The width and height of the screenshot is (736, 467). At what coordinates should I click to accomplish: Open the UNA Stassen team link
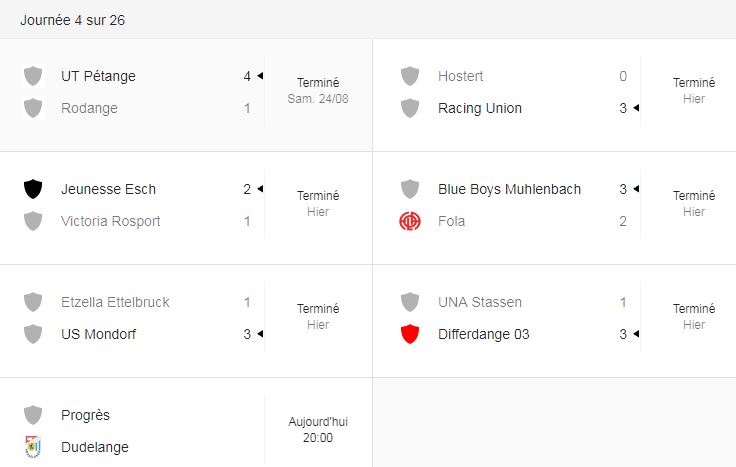[x=480, y=302]
